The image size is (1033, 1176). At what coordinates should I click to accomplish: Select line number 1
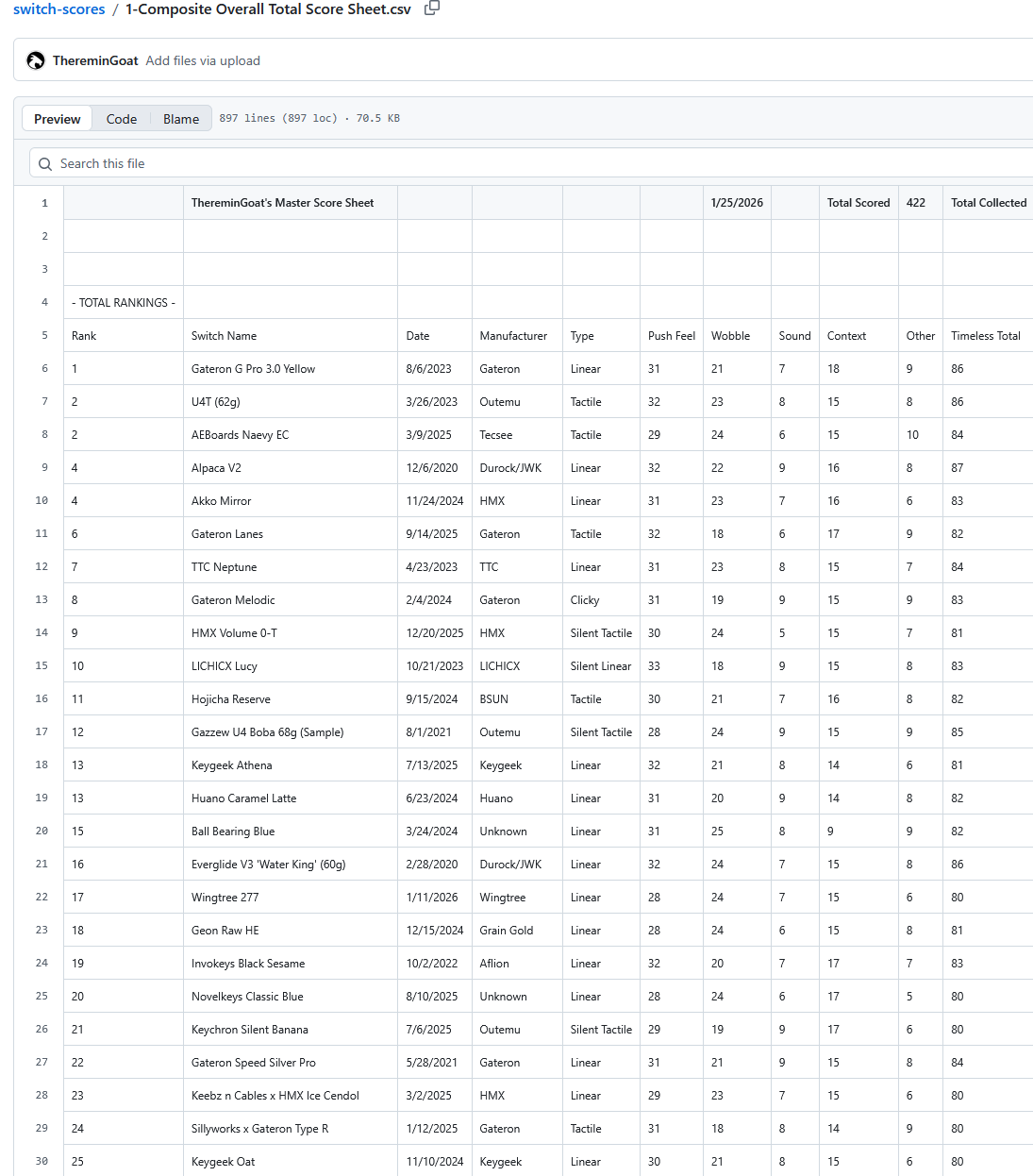44,203
